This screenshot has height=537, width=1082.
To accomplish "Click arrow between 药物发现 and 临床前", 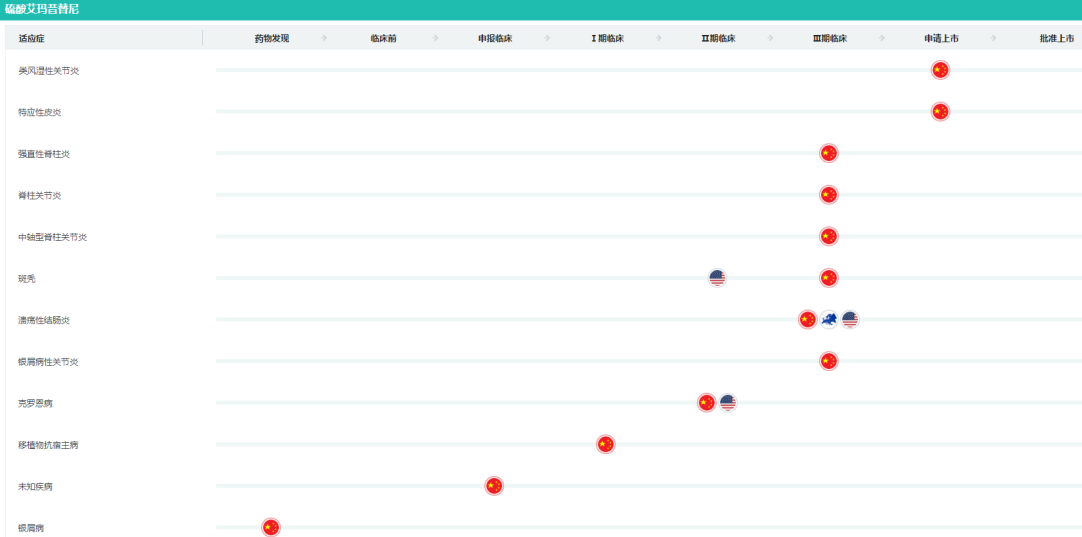I will [324, 38].
